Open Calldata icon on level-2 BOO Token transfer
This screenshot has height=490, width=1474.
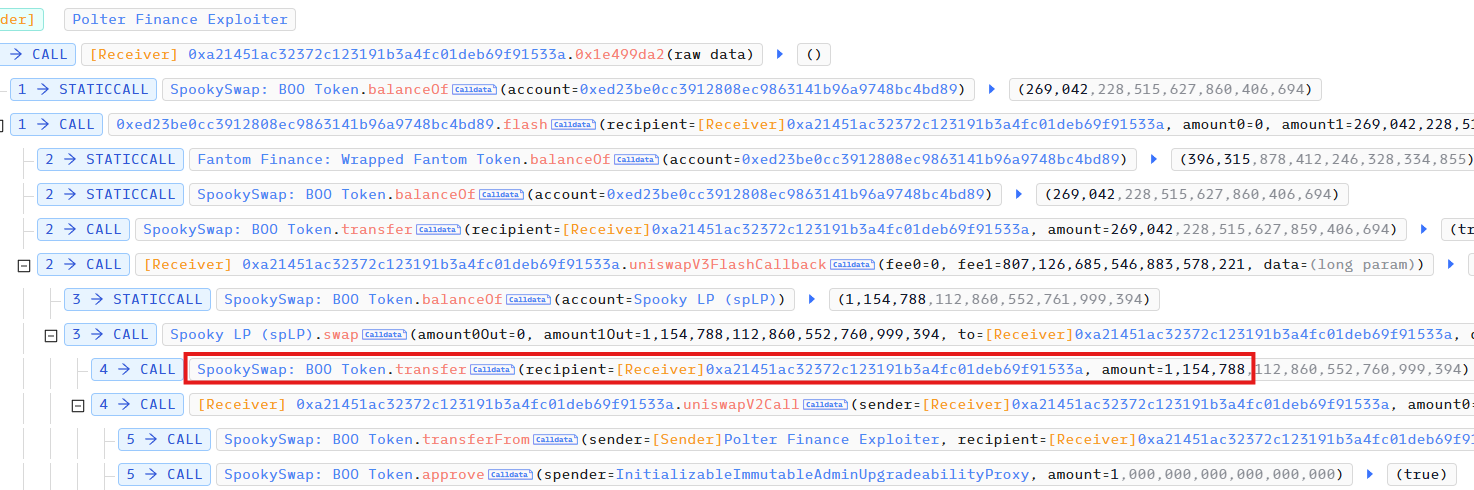pyautogui.click(x=439, y=229)
